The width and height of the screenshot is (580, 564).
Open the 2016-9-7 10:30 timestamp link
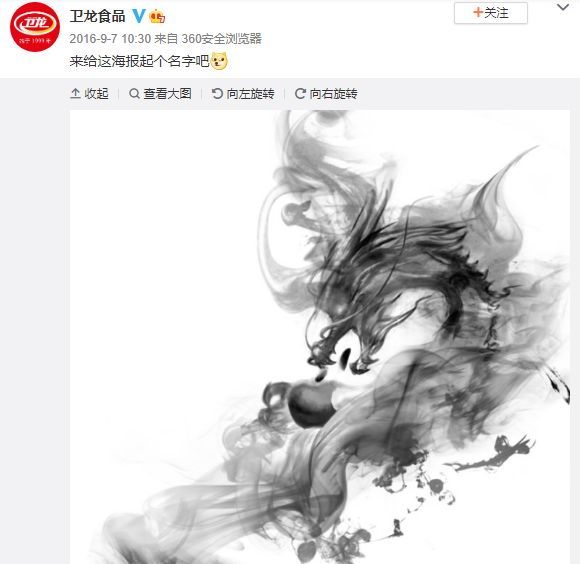click(110, 38)
